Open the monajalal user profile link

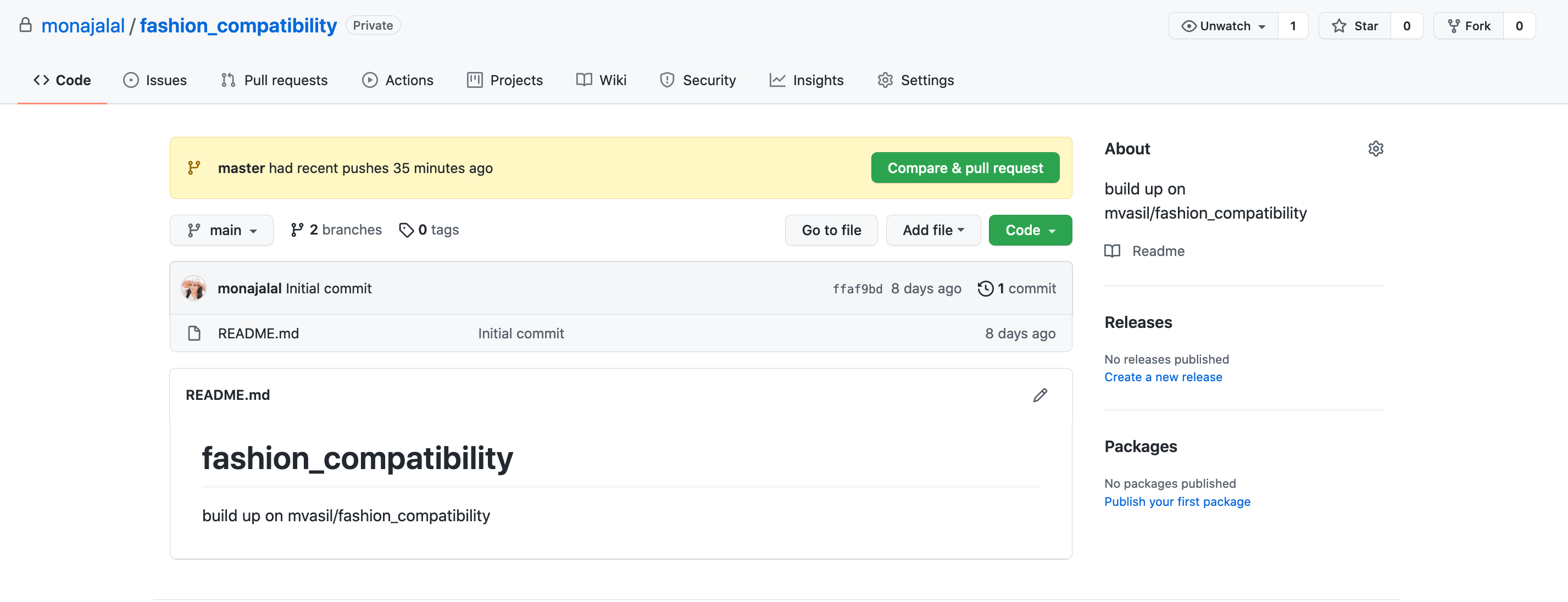(83, 26)
